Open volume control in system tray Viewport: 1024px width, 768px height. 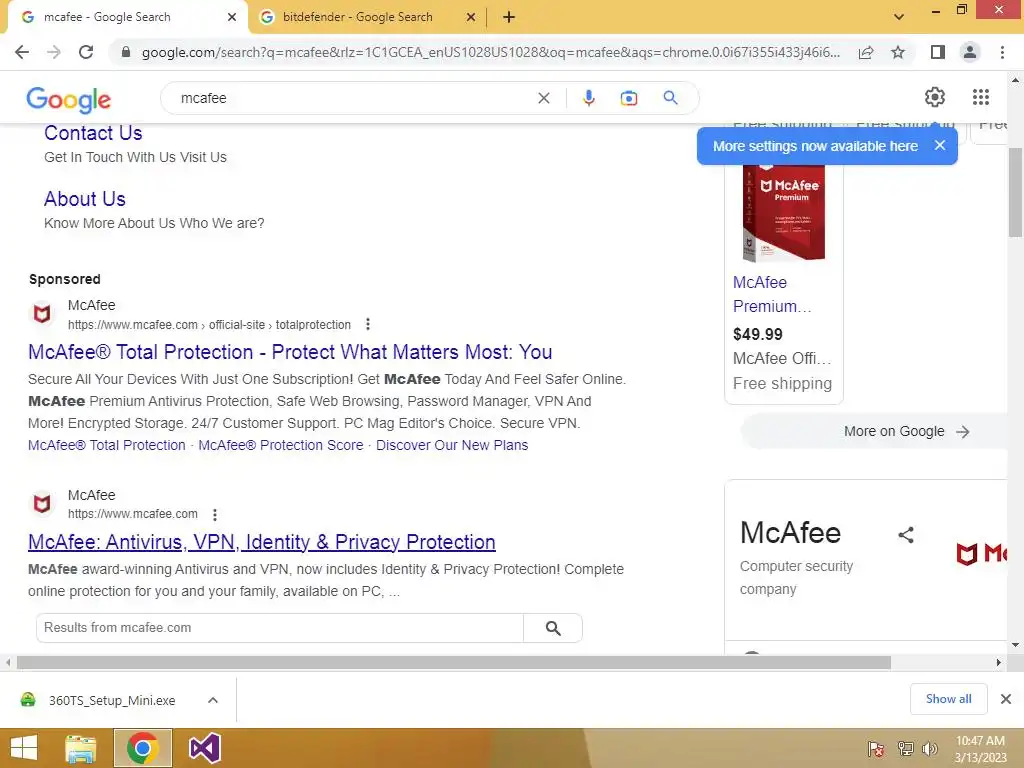929,748
